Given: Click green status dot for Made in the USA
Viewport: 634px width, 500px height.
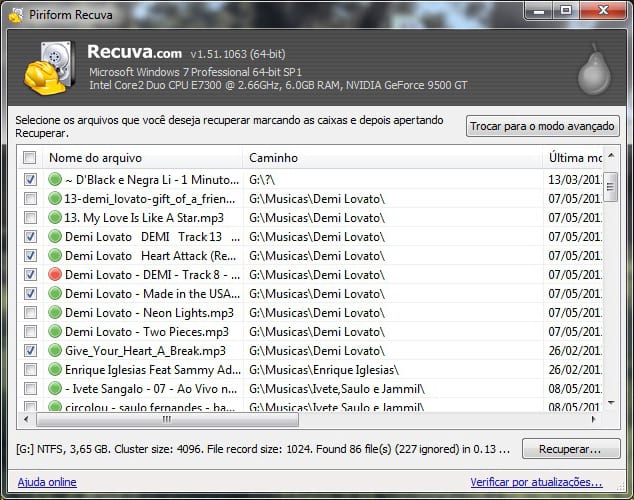Looking at the screenshot, I should 55,293.
